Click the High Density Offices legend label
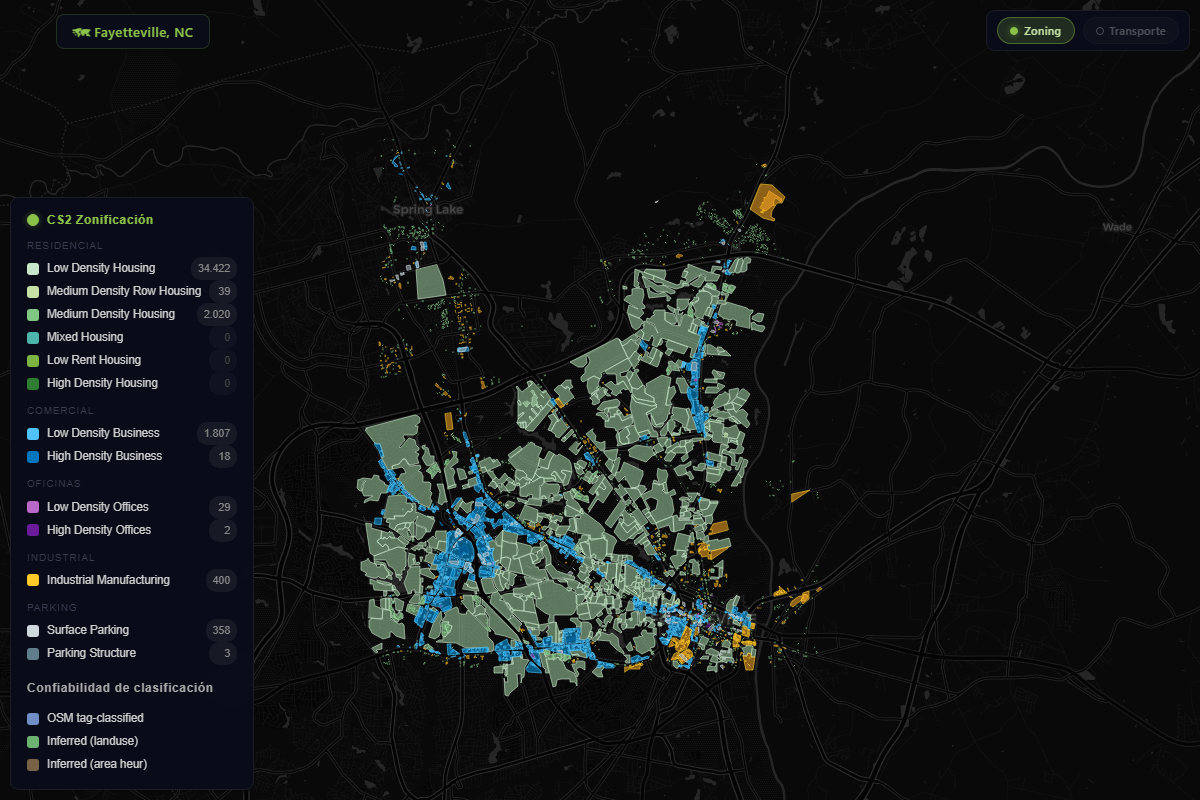Image resolution: width=1200 pixels, height=800 pixels. click(99, 530)
